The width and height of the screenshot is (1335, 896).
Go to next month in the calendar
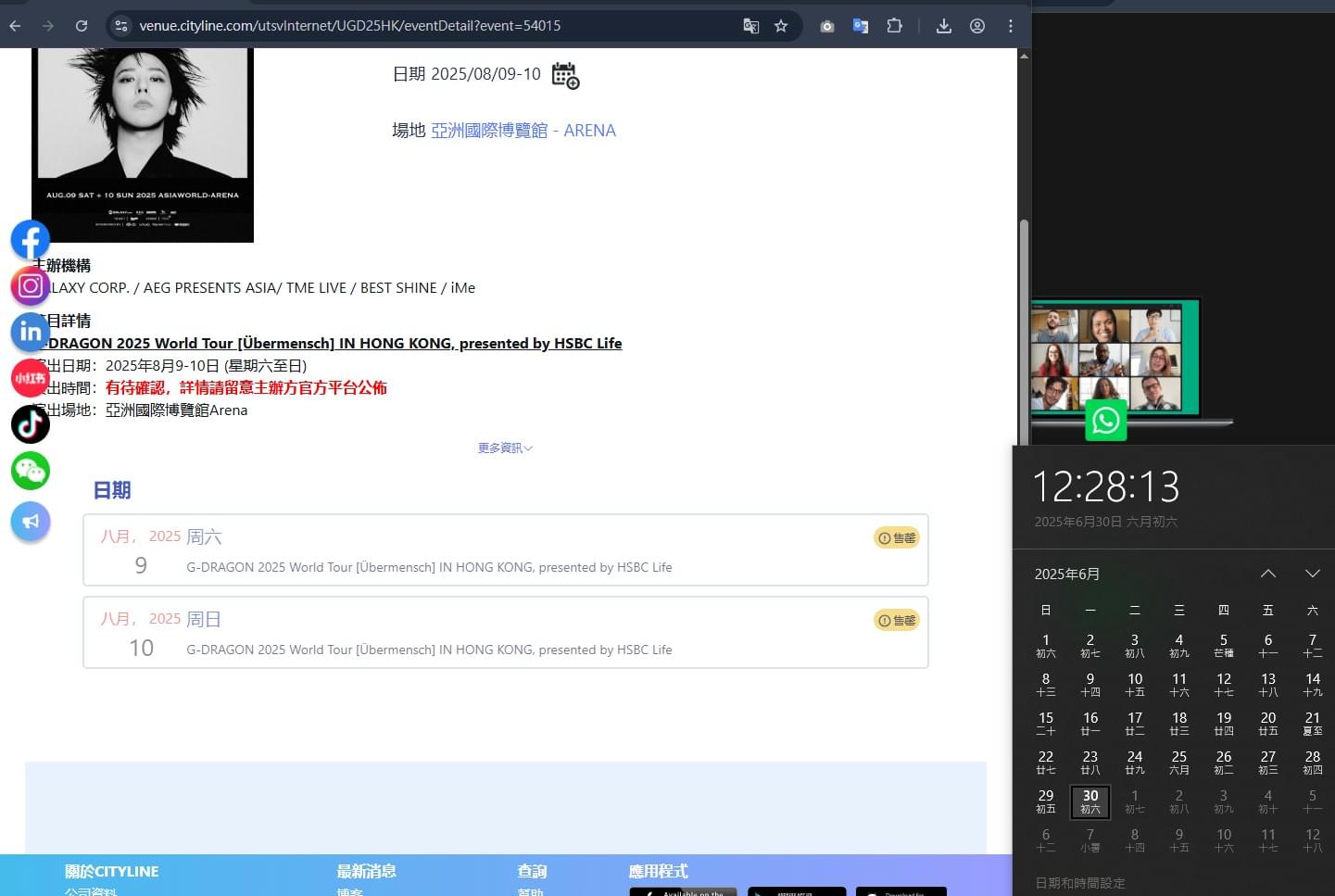(x=1313, y=574)
